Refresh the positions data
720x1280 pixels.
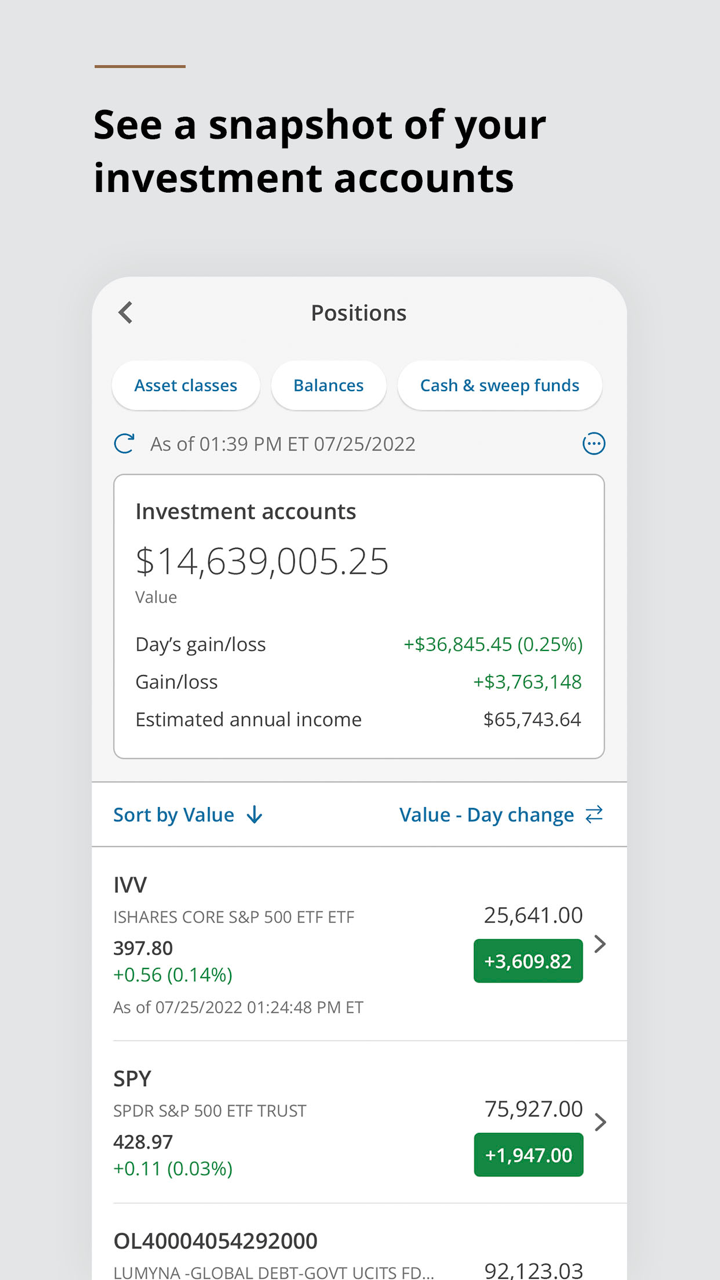coord(124,444)
